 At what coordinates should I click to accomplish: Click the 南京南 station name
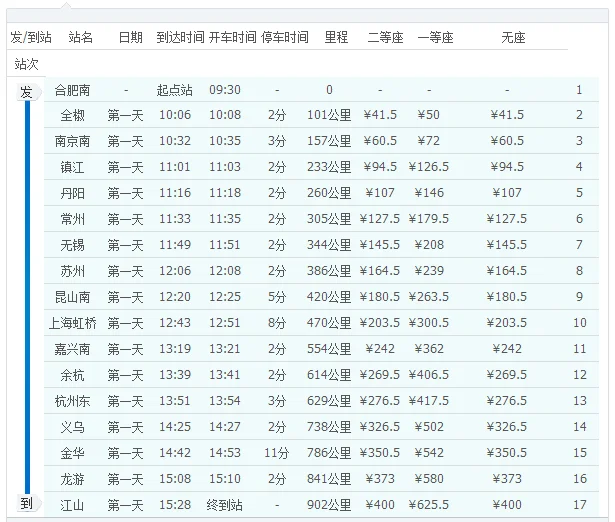pos(72,141)
